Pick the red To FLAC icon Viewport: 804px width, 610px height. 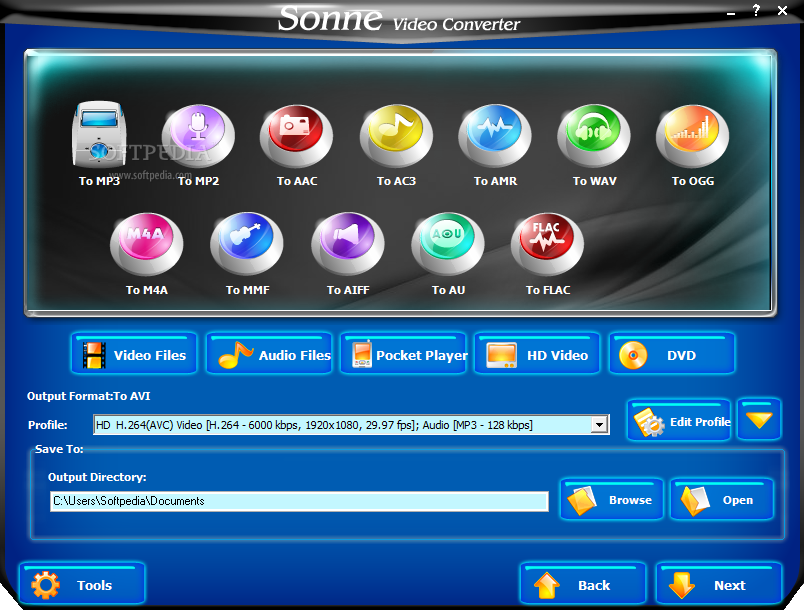(x=547, y=245)
